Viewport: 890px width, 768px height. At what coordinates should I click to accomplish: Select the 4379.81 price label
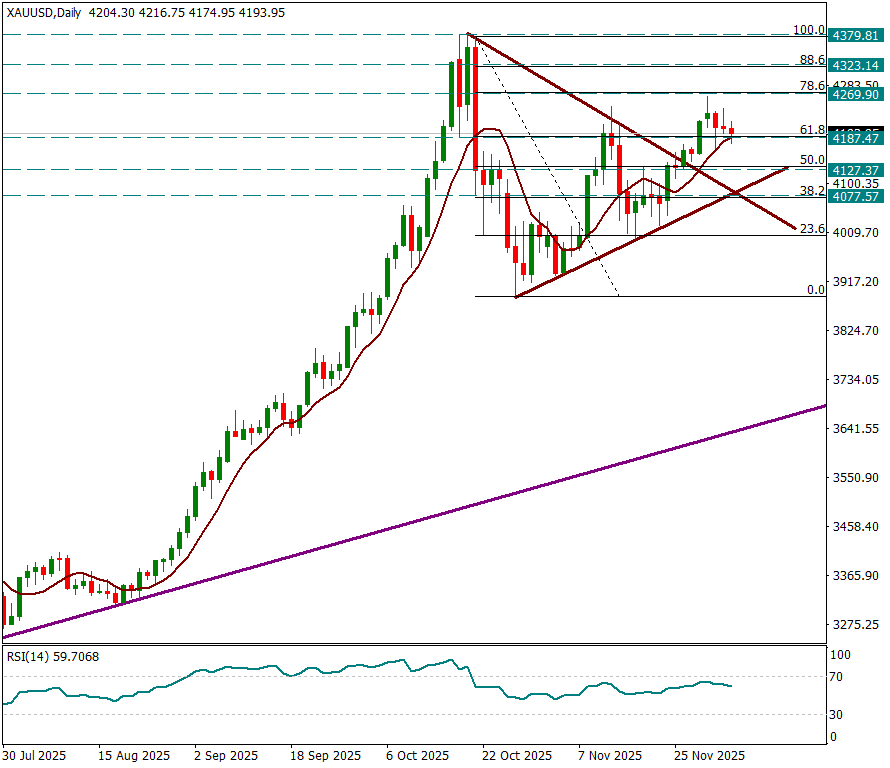pyautogui.click(x=855, y=35)
